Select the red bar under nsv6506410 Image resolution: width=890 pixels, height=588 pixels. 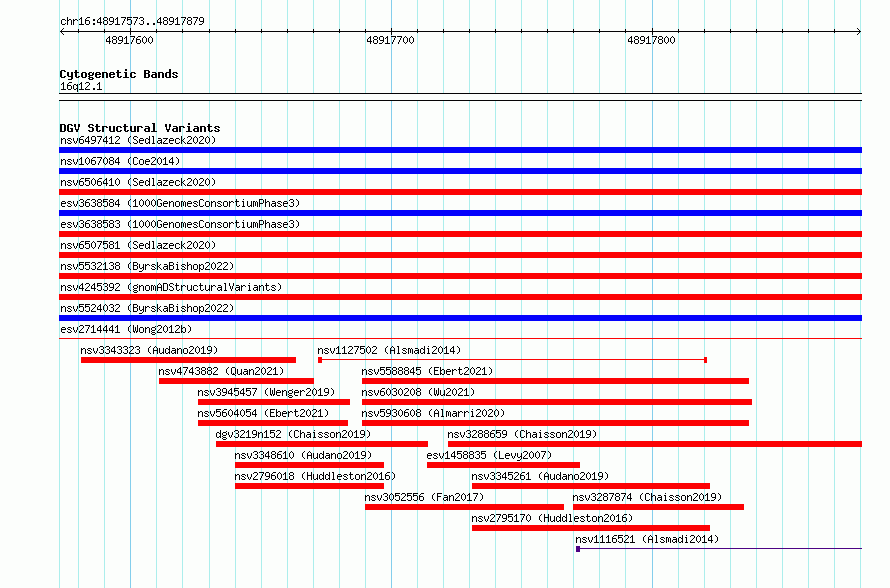pyautogui.click(x=460, y=192)
